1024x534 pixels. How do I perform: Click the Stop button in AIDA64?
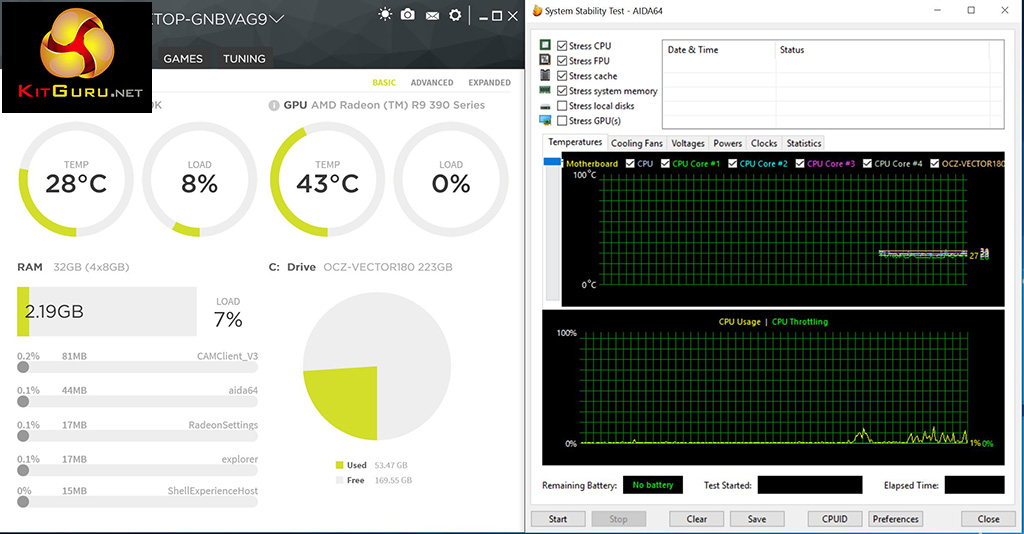coord(618,519)
